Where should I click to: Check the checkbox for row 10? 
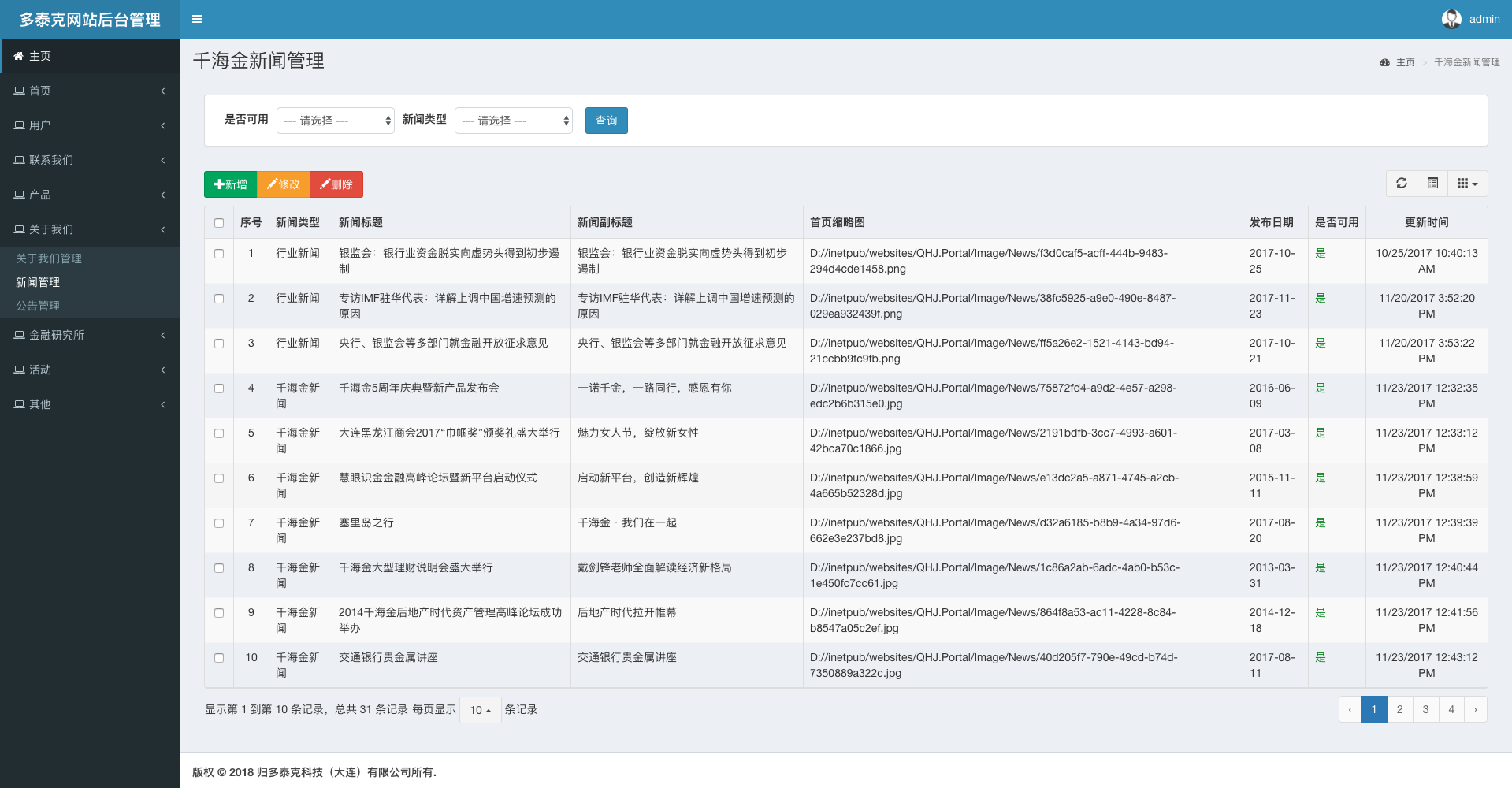tap(219, 658)
